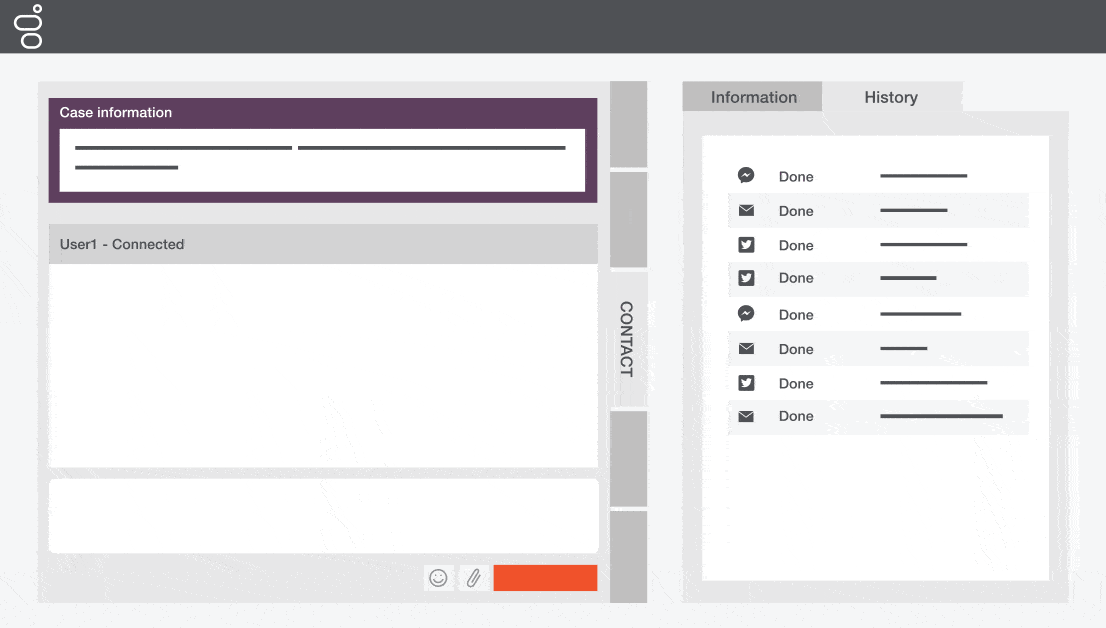Click the Case information header
Screen dimensions: 1106x628
116,113
